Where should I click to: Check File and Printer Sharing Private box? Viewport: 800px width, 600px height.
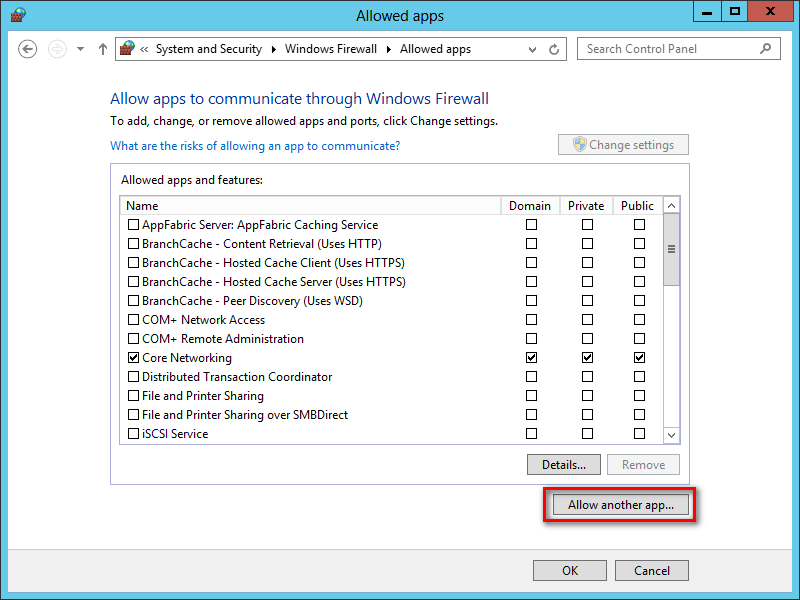[x=587, y=396]
